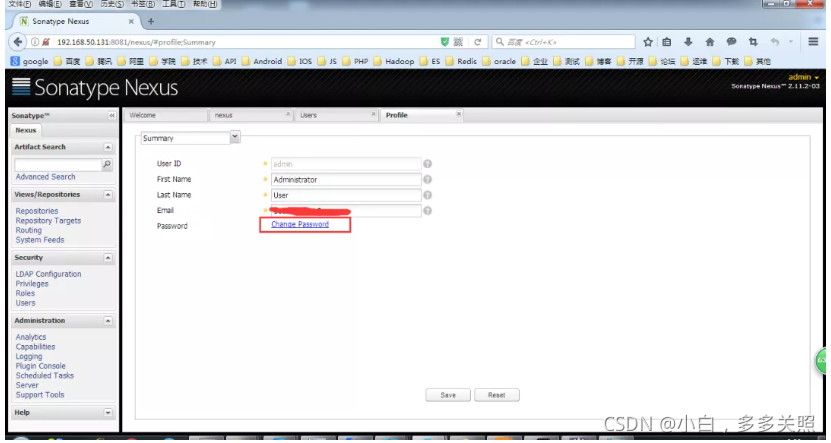Go to the browser home icon
831x443 pixels.
click(710, 42)
